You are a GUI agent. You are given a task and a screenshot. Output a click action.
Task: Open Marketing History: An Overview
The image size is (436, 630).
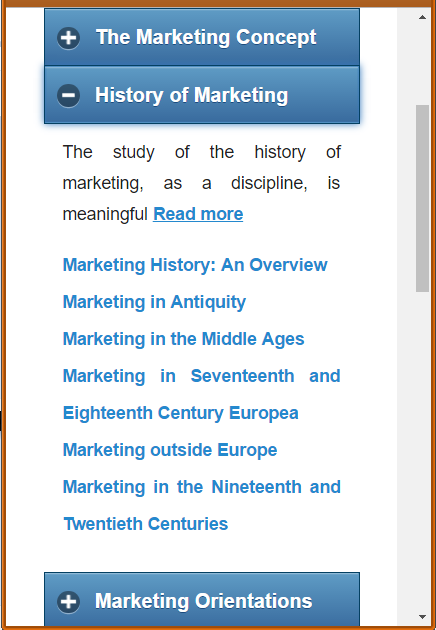[195, 265]
